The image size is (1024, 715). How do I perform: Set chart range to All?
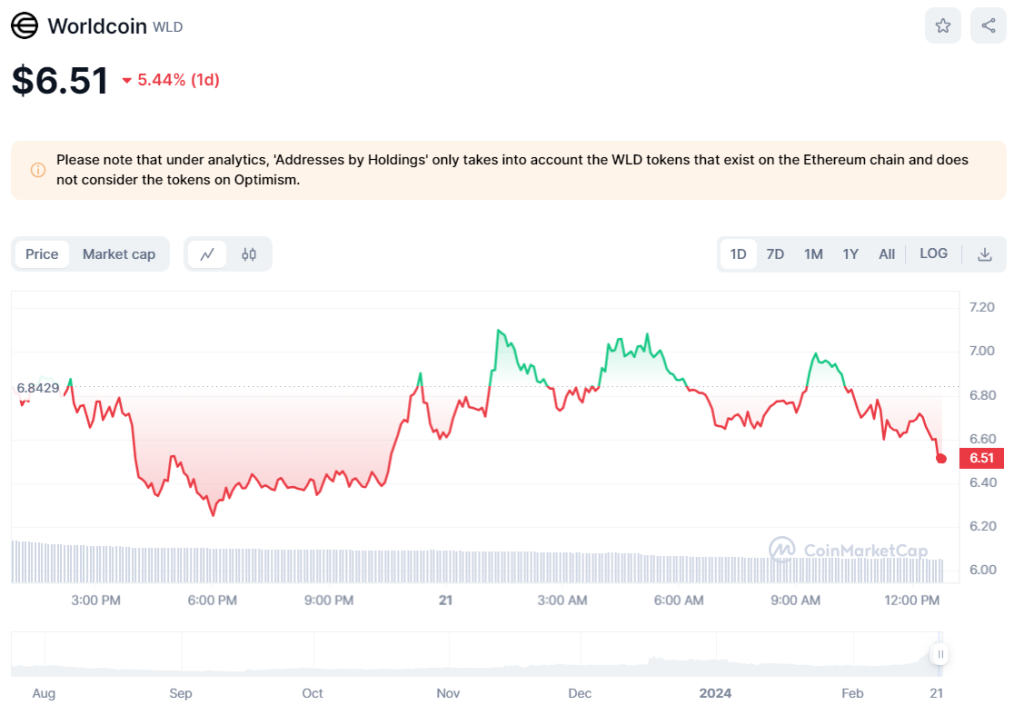[887, 254]
